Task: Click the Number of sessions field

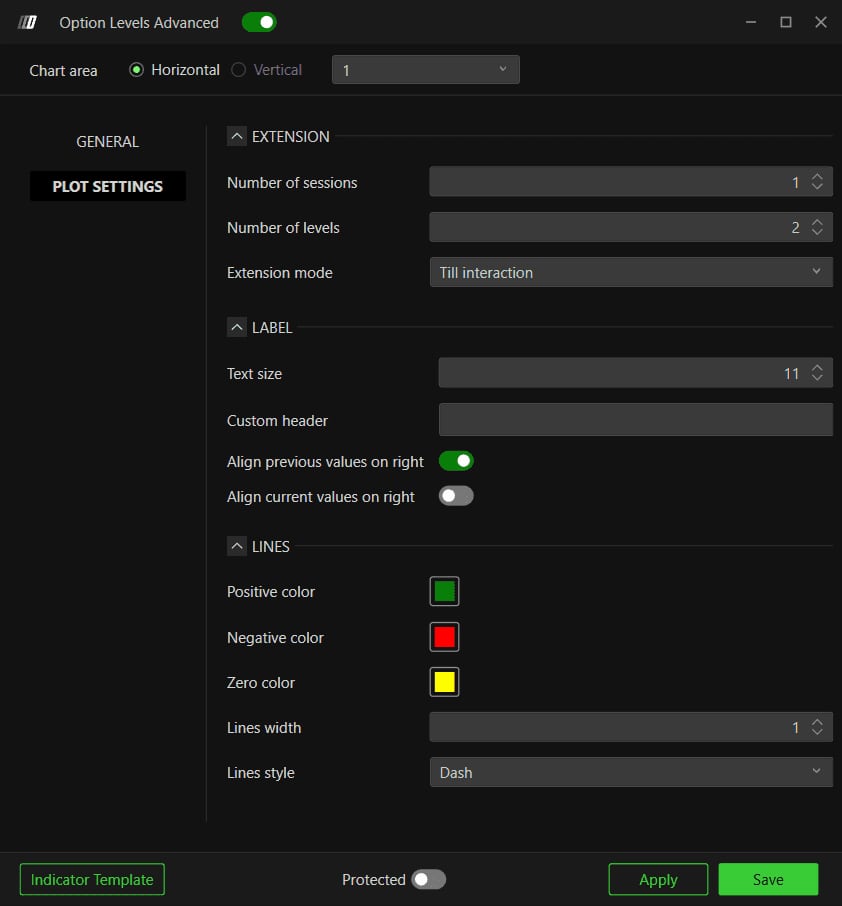Action: point(630,181)
